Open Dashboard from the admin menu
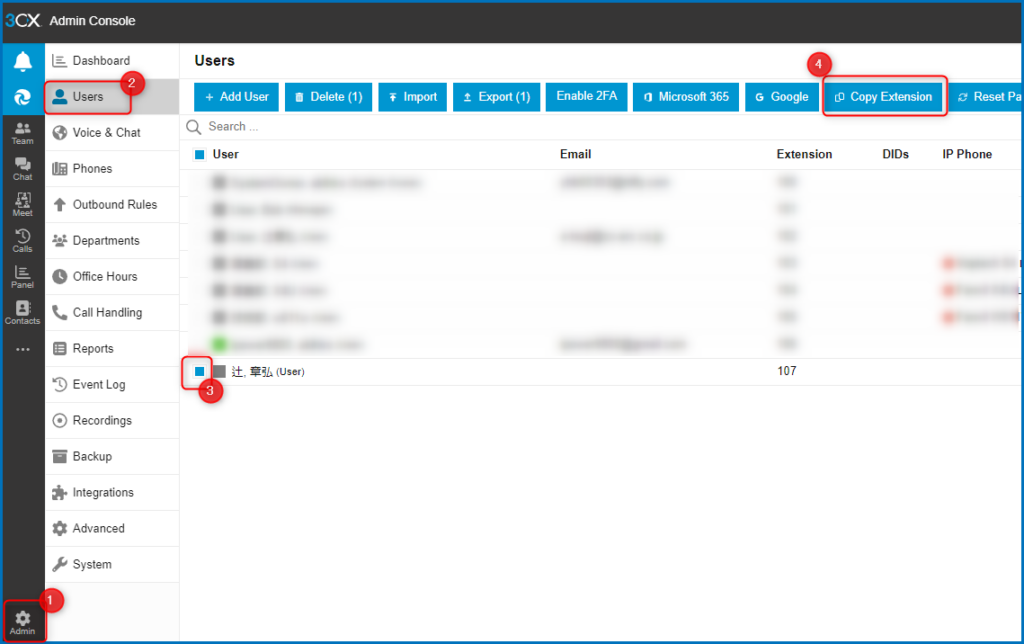The image size is (1024, 644). (112, 61)
